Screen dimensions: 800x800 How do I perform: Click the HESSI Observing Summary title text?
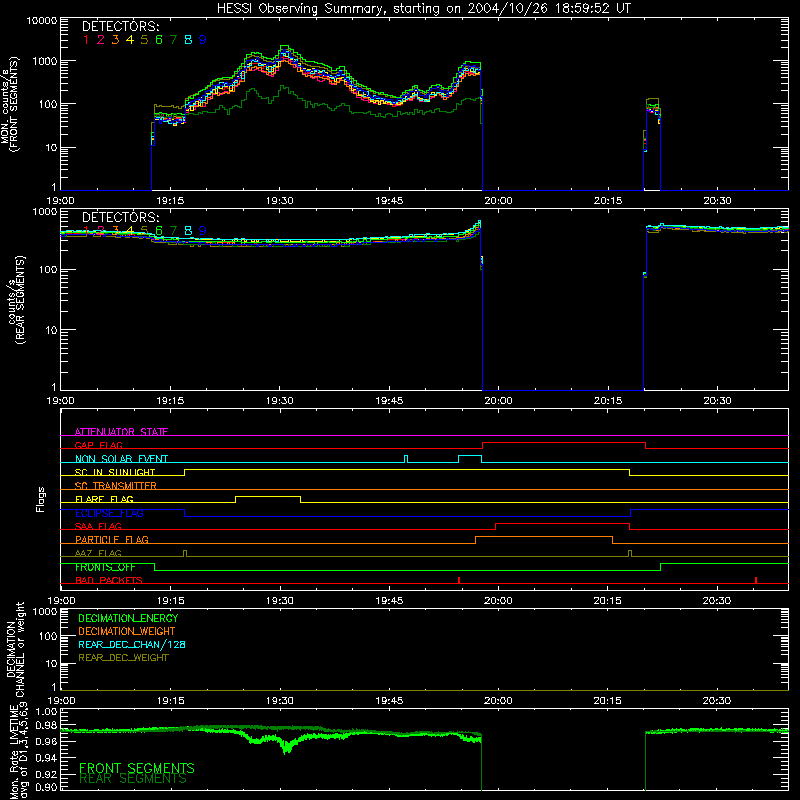423,9
